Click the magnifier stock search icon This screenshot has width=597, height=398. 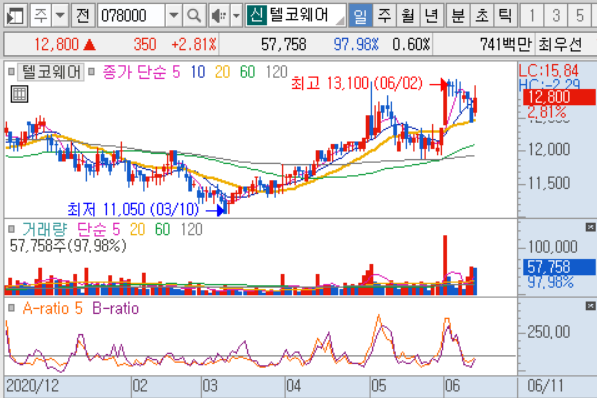[x=194, y=16]
